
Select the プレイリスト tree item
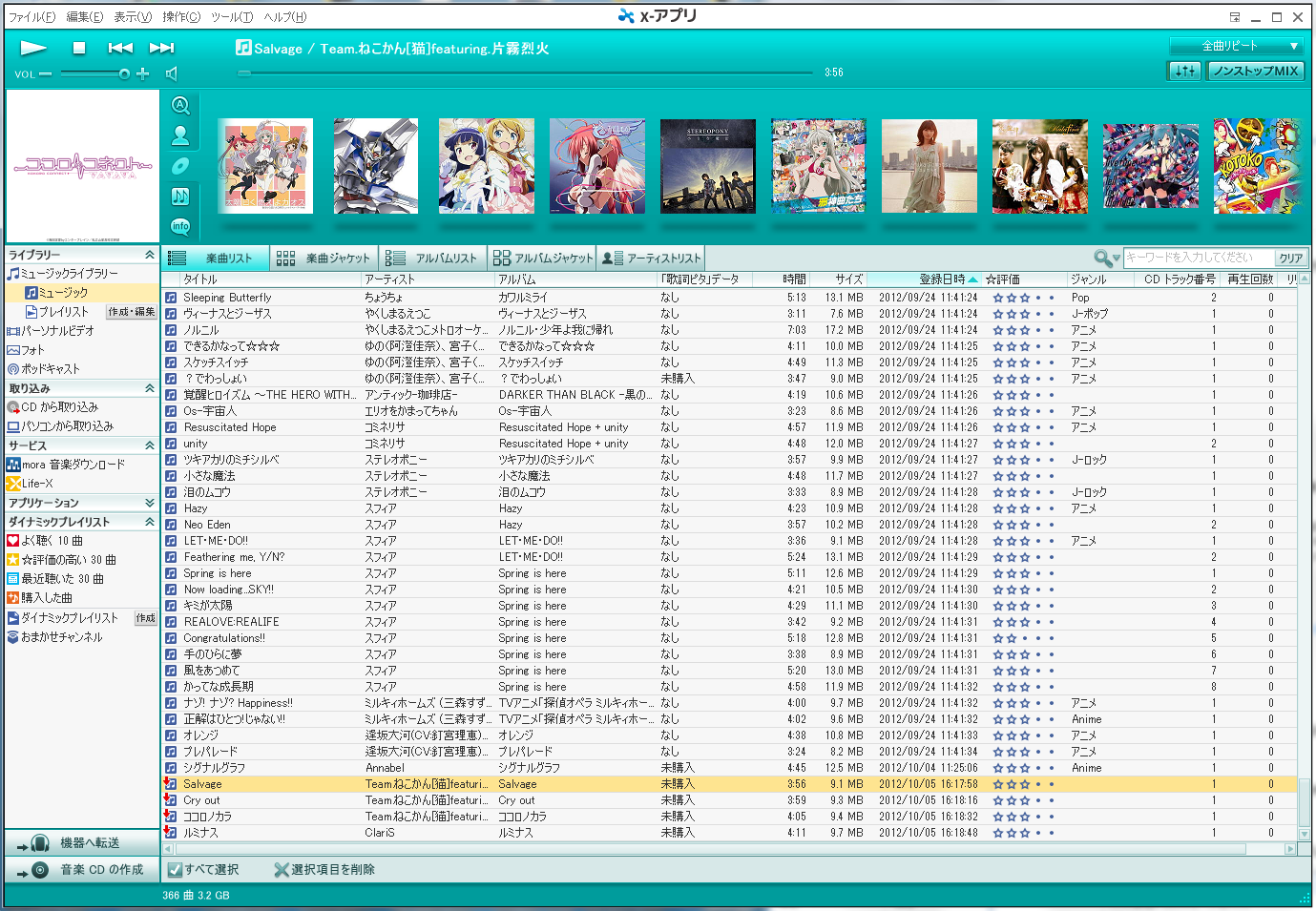pos(56,312)
